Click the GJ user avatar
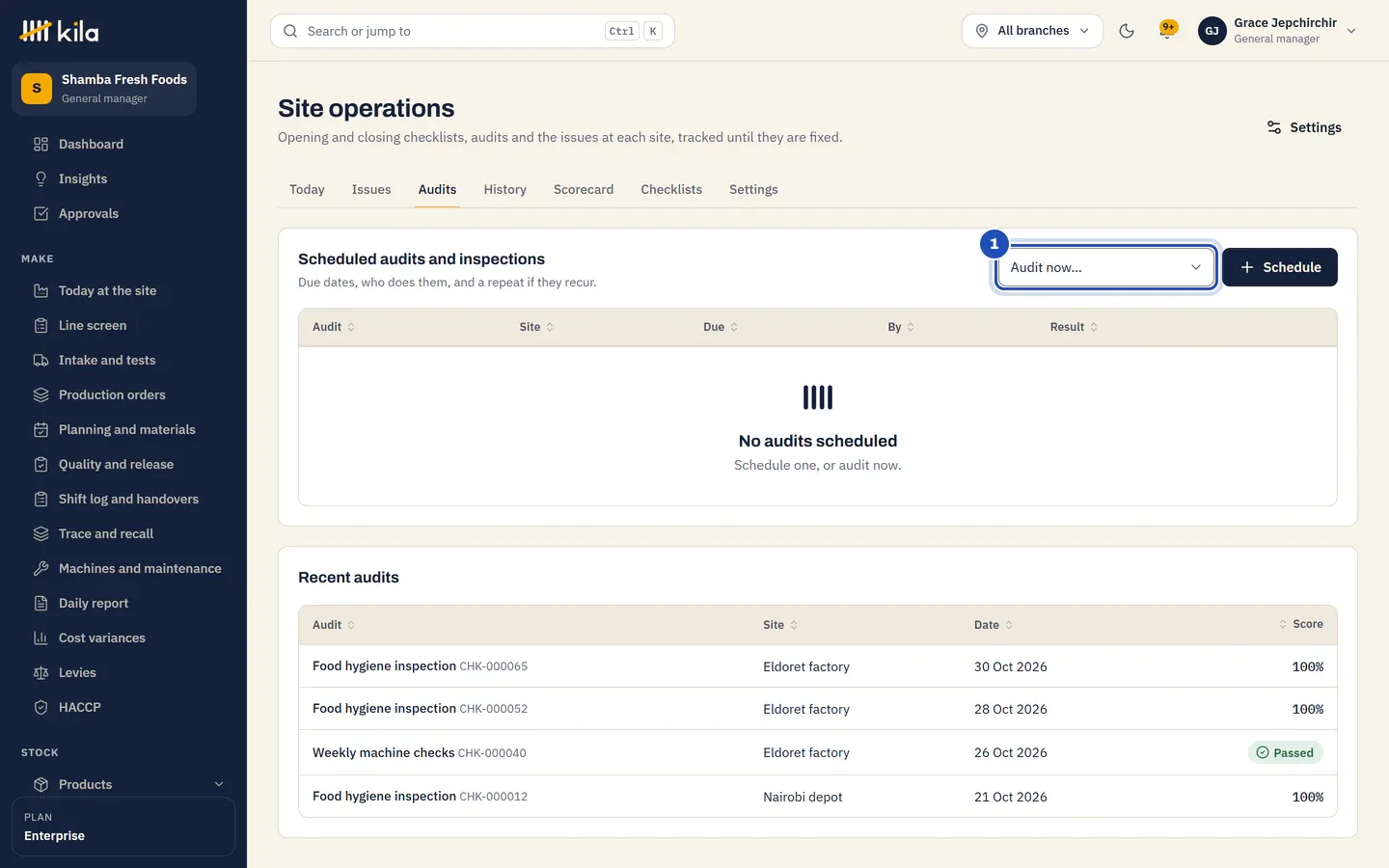The image size is (1389, 868). tap(1212, 31)
